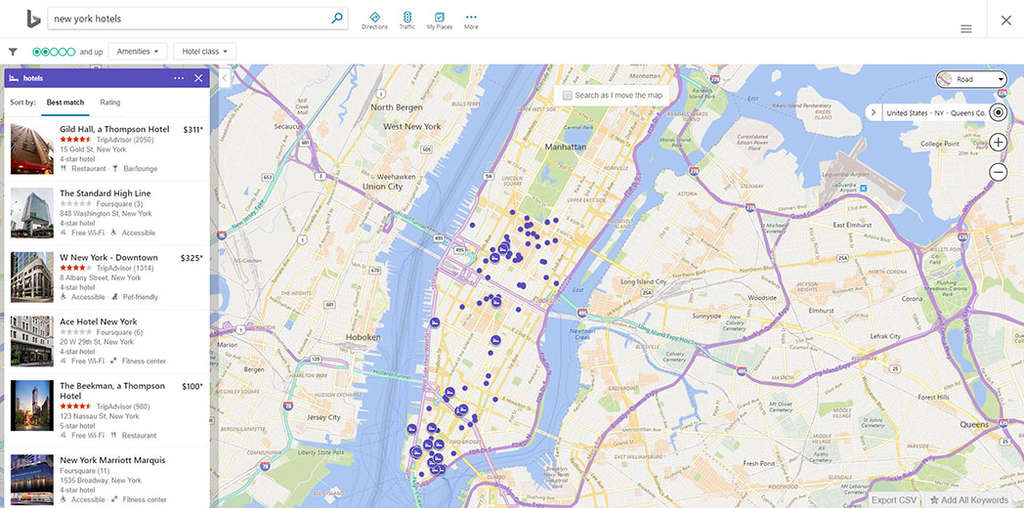The height and width of the screenshot is (508, 1024).
Task: Open the More options menu
Action: tap(471, 20)
